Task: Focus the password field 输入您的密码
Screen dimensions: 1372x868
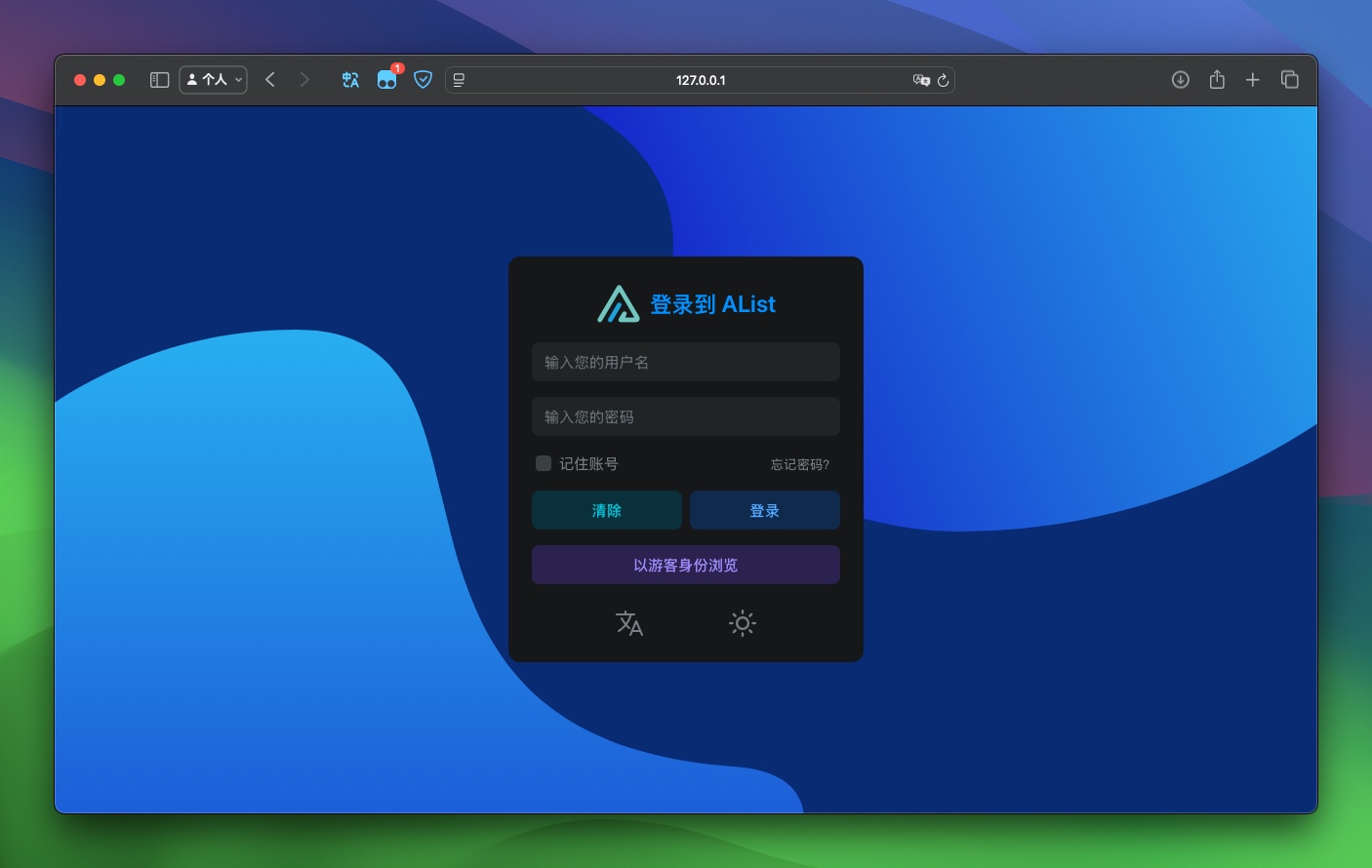Action: click(x=686, y=416)
